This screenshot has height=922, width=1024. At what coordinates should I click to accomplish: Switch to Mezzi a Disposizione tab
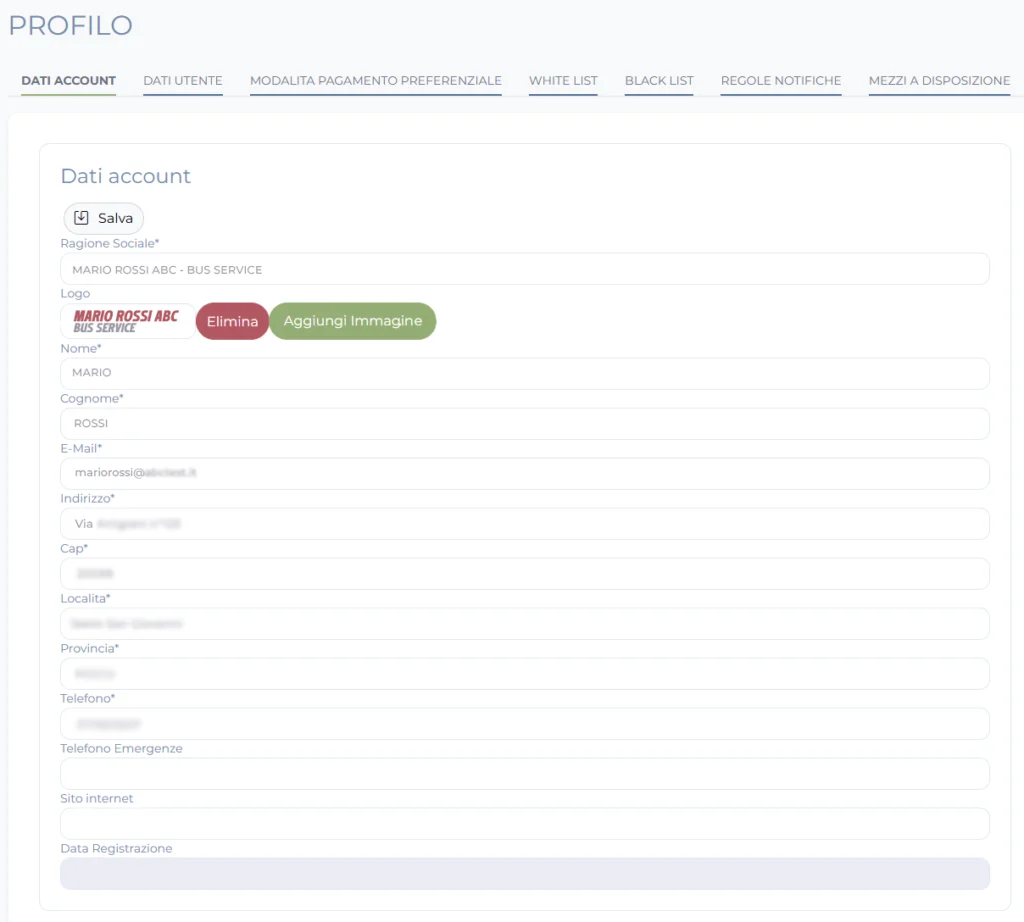939,81
